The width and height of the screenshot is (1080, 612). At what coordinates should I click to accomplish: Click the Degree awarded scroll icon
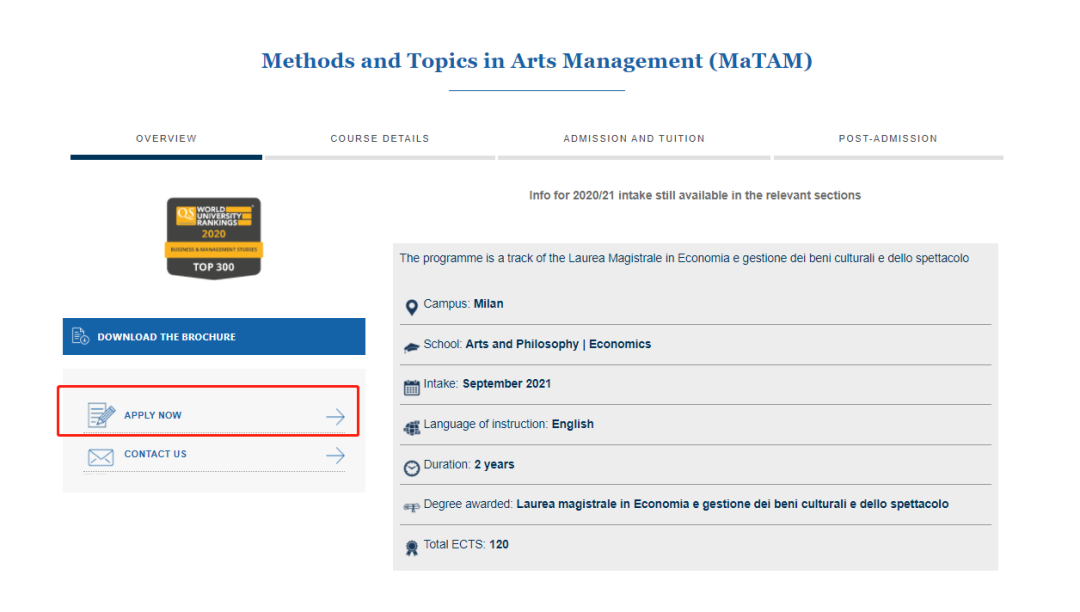pyautogui.click(x=411, y=507)
